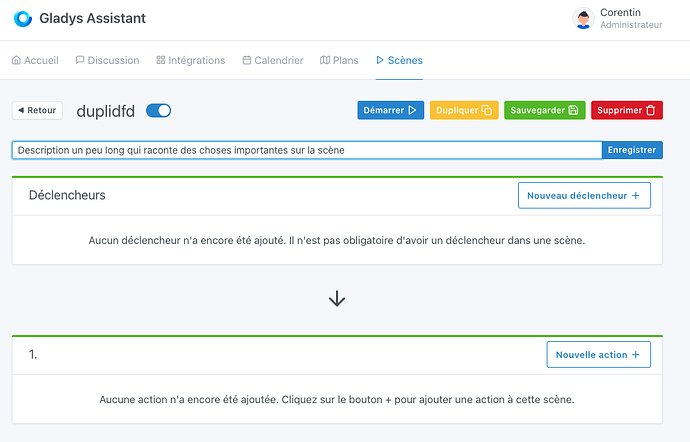The image size is (690, 442).
Task: Toggle the duplidfd scene active switch
Action: (x=158, y=110)
